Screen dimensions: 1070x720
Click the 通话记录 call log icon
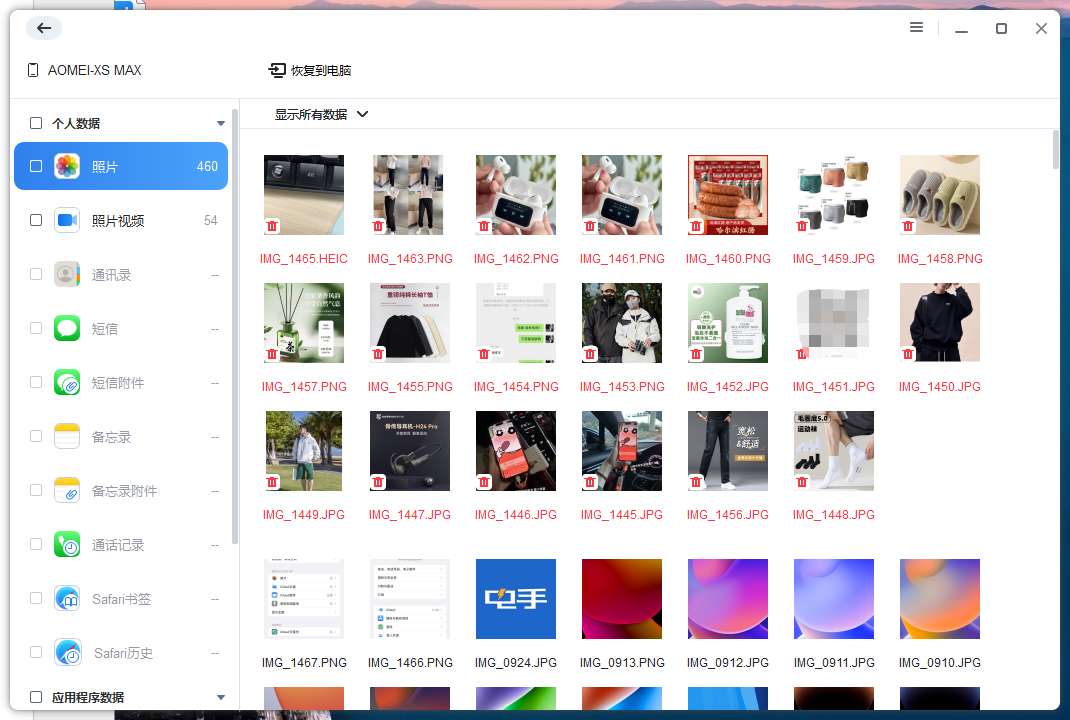(x=65, y=544)
